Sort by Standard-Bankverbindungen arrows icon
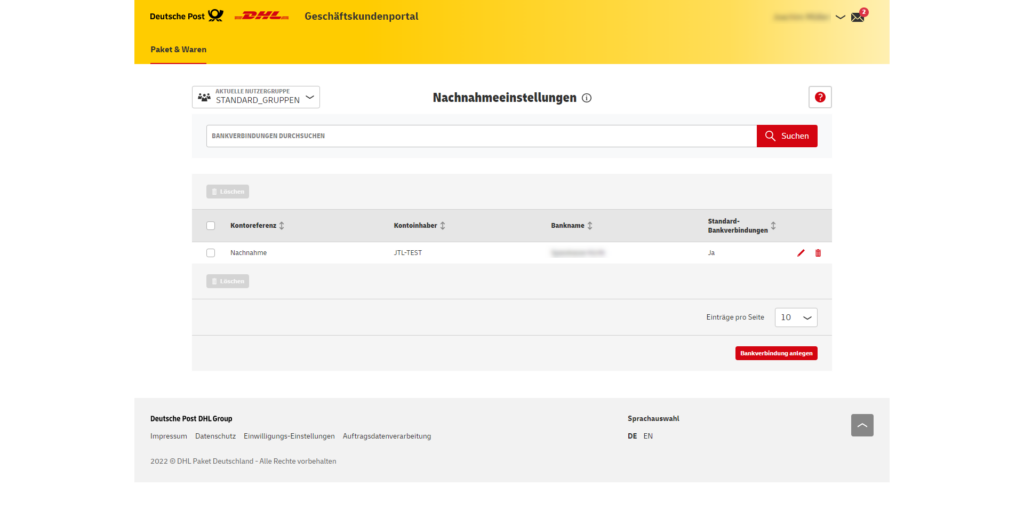1024x517 pixels. [x=773, y=226]
